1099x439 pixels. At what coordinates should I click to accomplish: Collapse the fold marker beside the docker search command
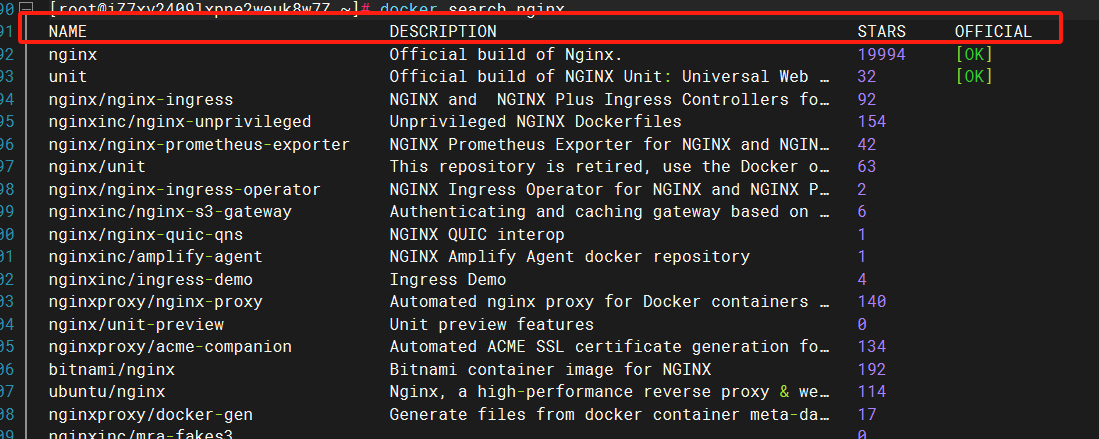[x=29, y=7]
